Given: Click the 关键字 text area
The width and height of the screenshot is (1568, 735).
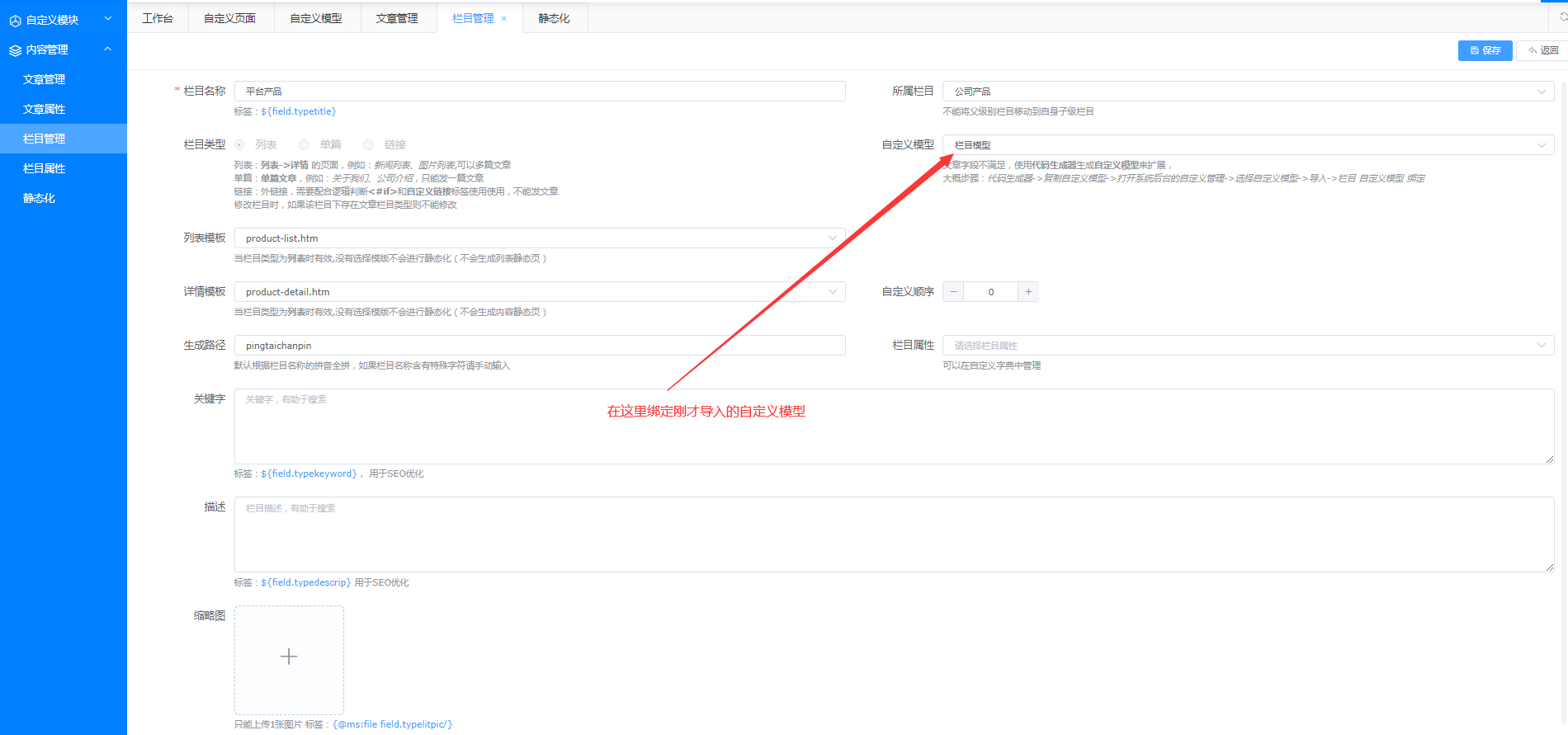Looking at the screenshot, I should click(894, 426).
